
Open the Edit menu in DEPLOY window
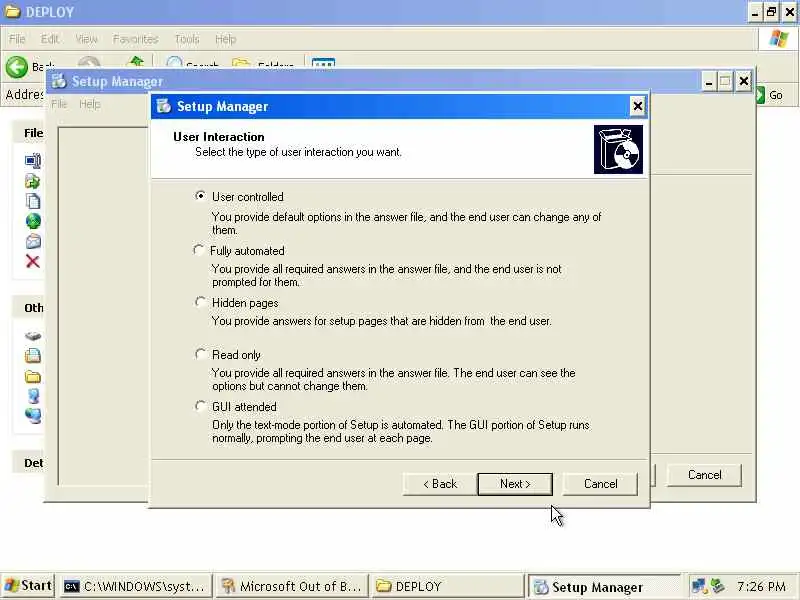(x=49, y=39)
